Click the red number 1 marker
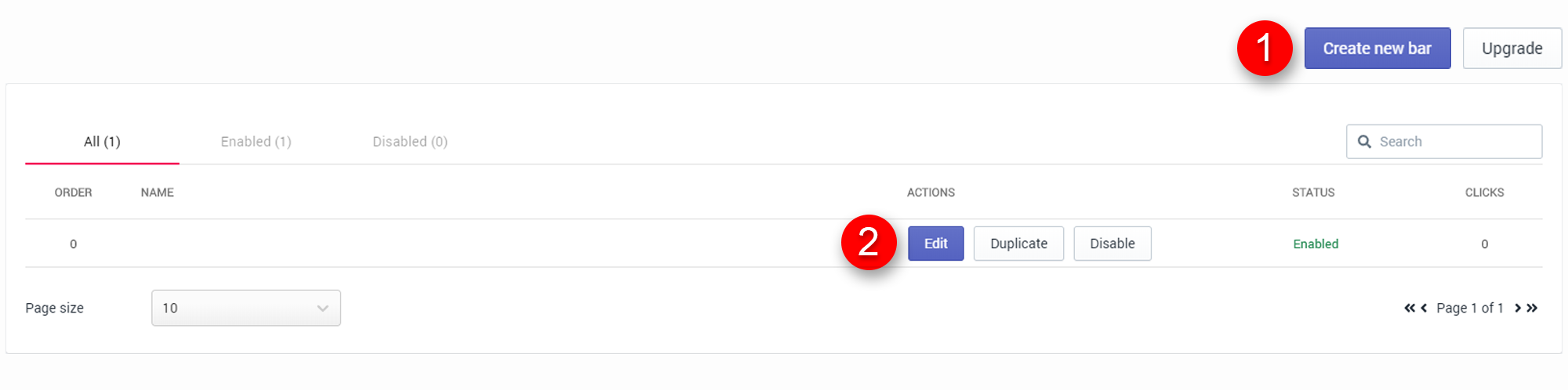The height and width of the screenshot is (390, 1568). click(x=1264, y=49)
